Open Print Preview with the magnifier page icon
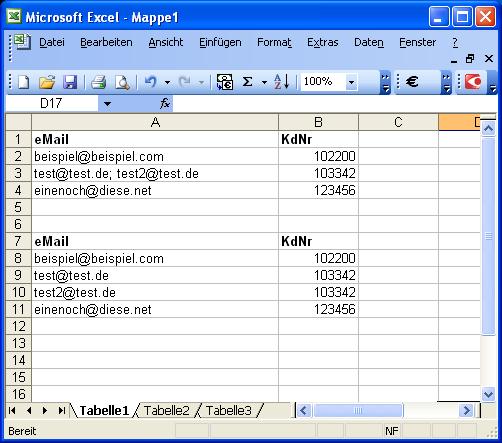Viewport: 502px width, 443px height. pos(122,82)
